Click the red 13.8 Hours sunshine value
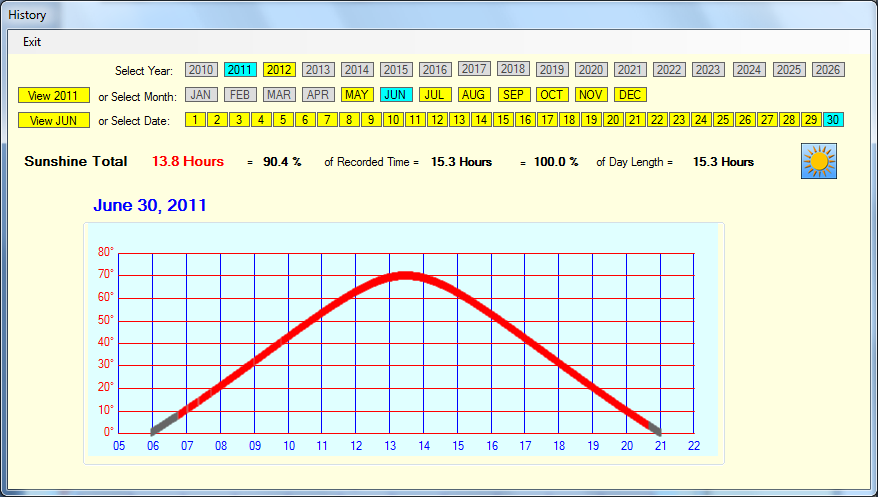Image resolution: width=878 pixels, height=497 pixels. pyautogui.click(x=188, y=162)
